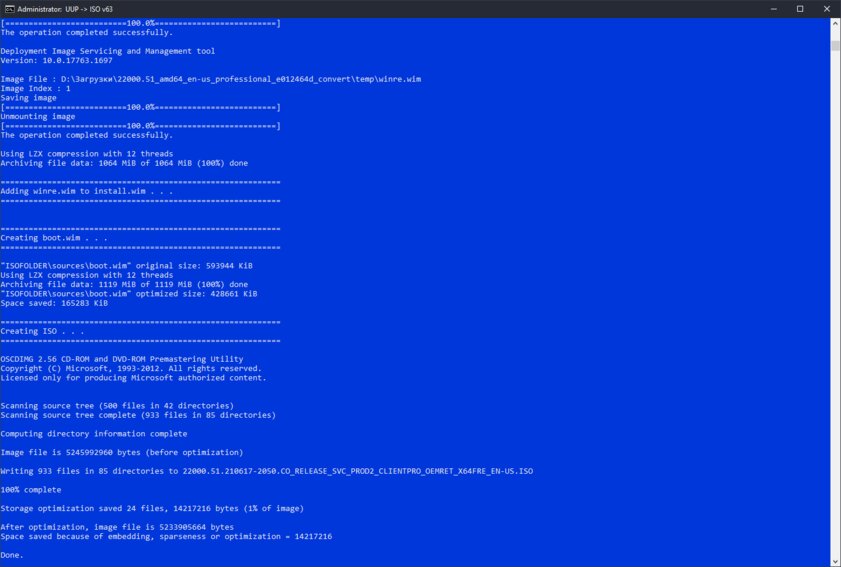
Task: Click the 'Copyright (C) Microsoft, 1993-2012' line
Action: tap(131, 369)
